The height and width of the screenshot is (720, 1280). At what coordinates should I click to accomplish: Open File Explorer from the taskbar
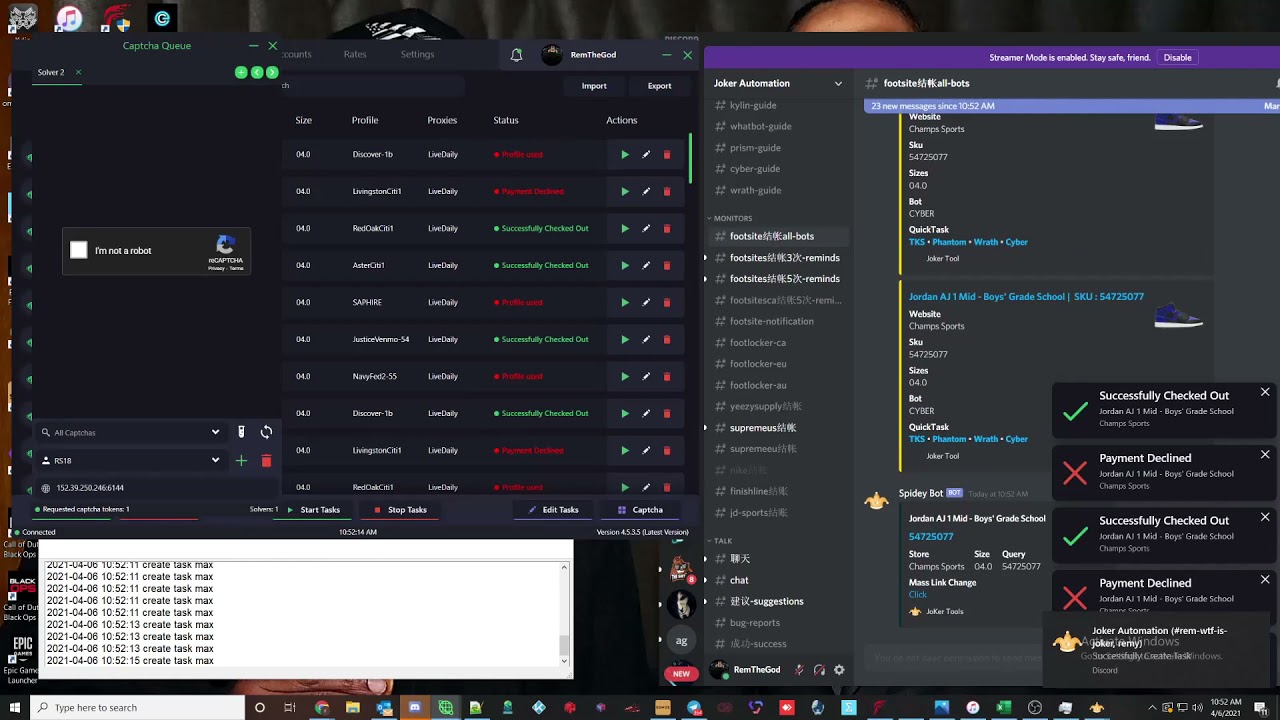[x=353, y=707]
